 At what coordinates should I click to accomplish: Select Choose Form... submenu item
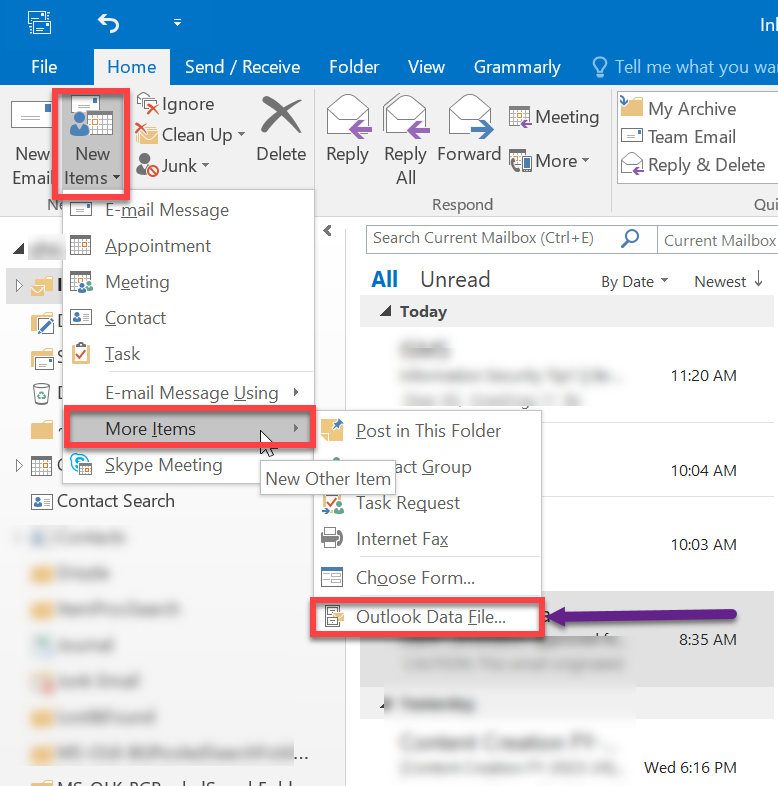click(428, 577)
